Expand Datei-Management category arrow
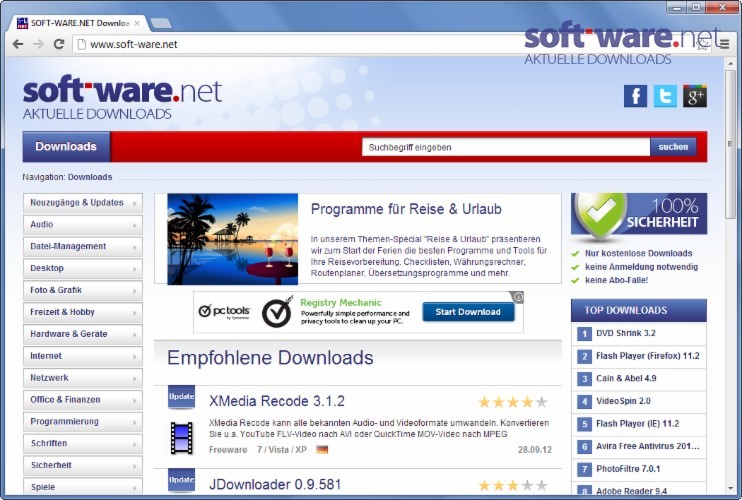The height and width of the screenshot is (500, 742). tap(134, 247)
